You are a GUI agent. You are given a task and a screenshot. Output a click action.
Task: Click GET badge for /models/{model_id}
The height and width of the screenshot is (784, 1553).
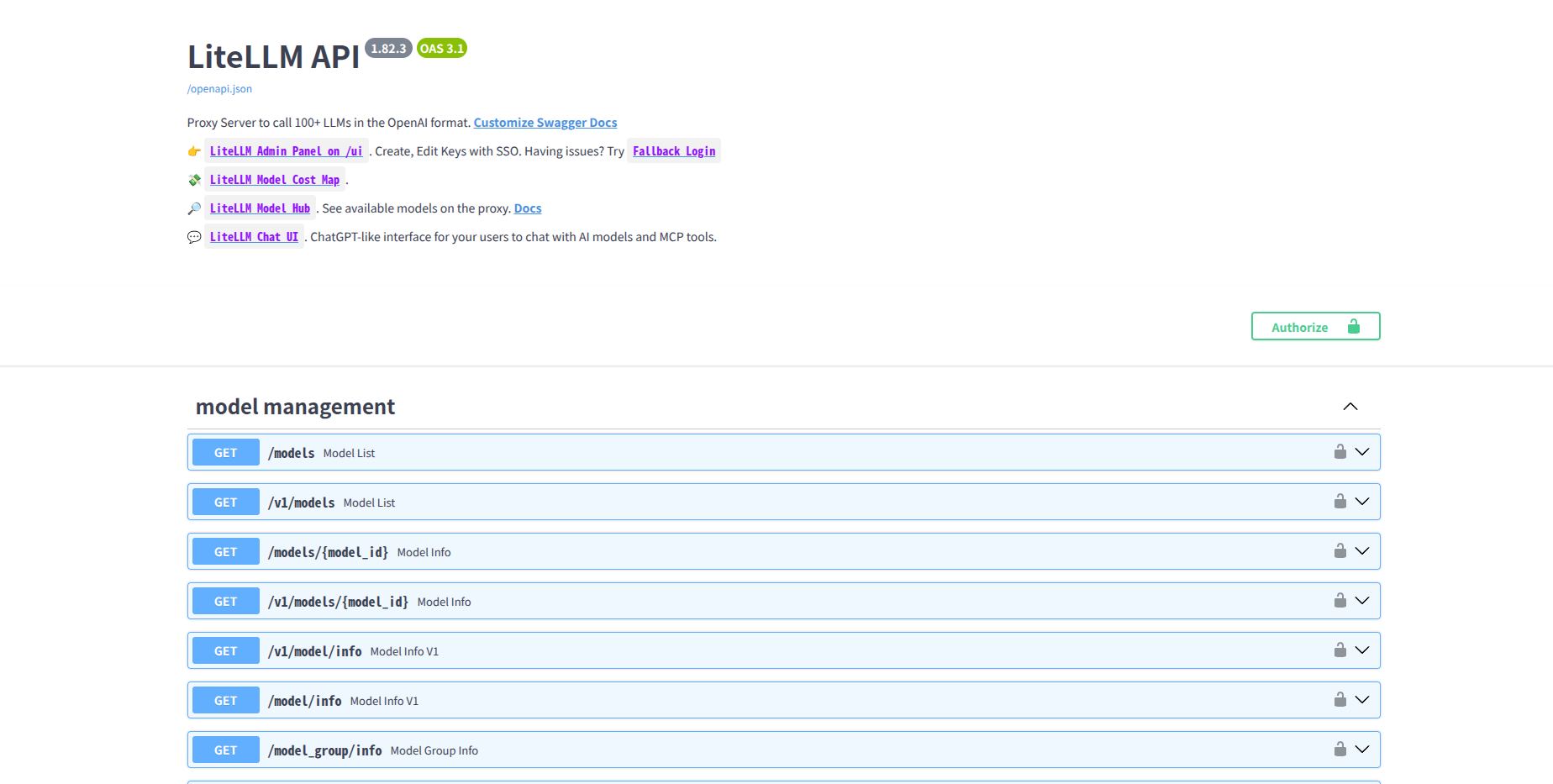pyautogui.click(x=226, y=551)
